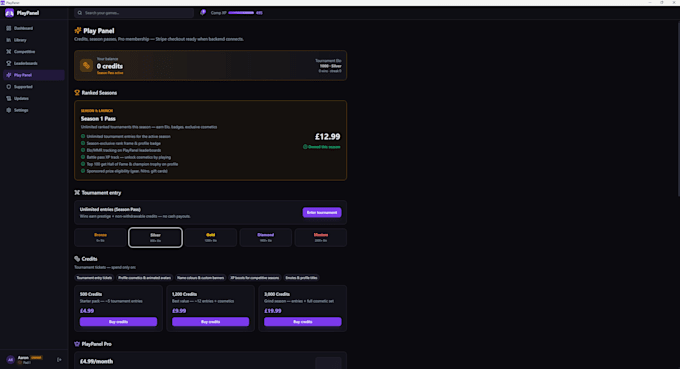This screenshot has height=369, width=680.
Task: Click the £12.99 season pass price
Action: click(x=327, y=137)
